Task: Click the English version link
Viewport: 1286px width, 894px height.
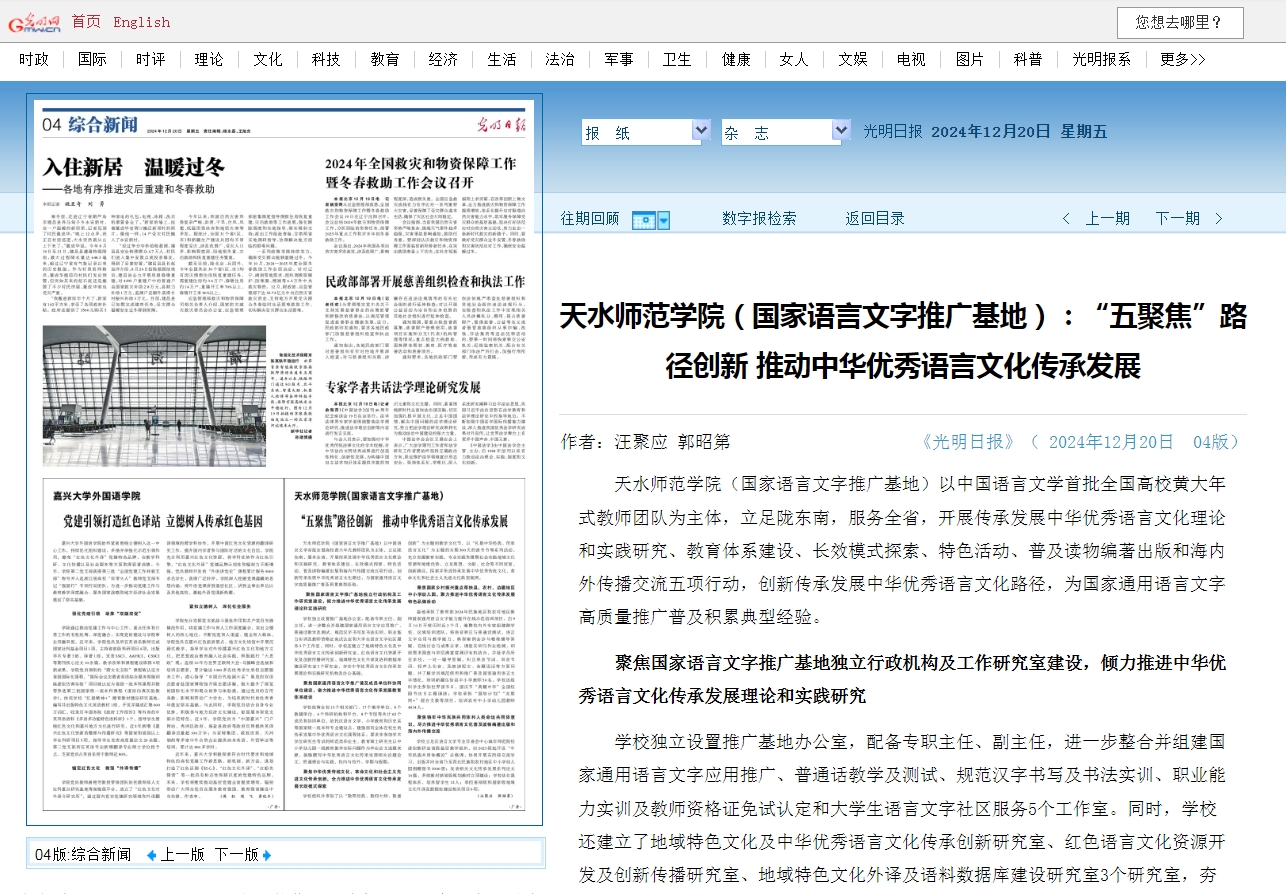Action: coord(141,22)
